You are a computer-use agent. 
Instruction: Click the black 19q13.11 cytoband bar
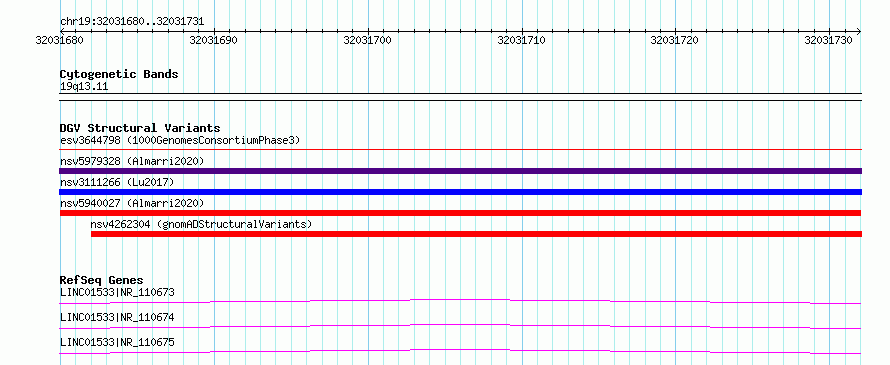tap(460, 97)
